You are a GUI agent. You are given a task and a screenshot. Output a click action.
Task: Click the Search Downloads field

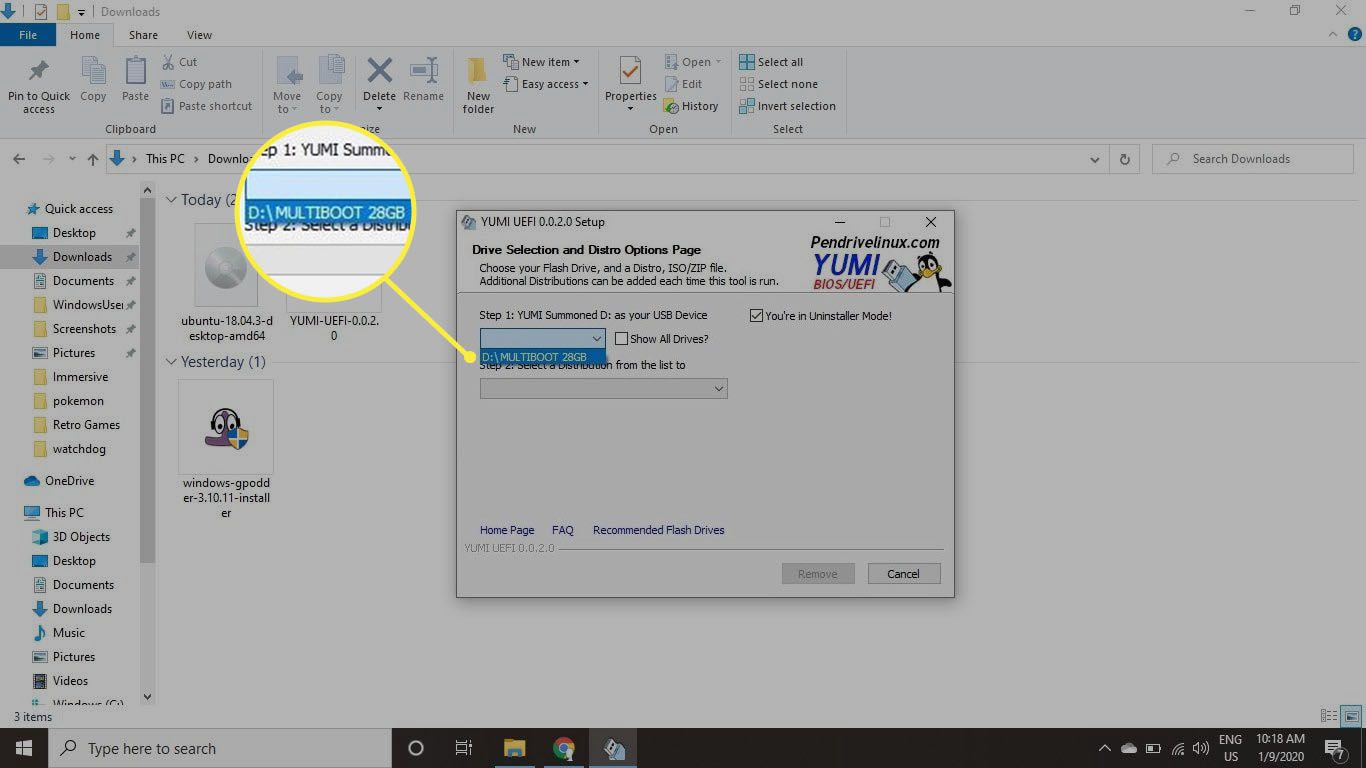pos(1262,159)
